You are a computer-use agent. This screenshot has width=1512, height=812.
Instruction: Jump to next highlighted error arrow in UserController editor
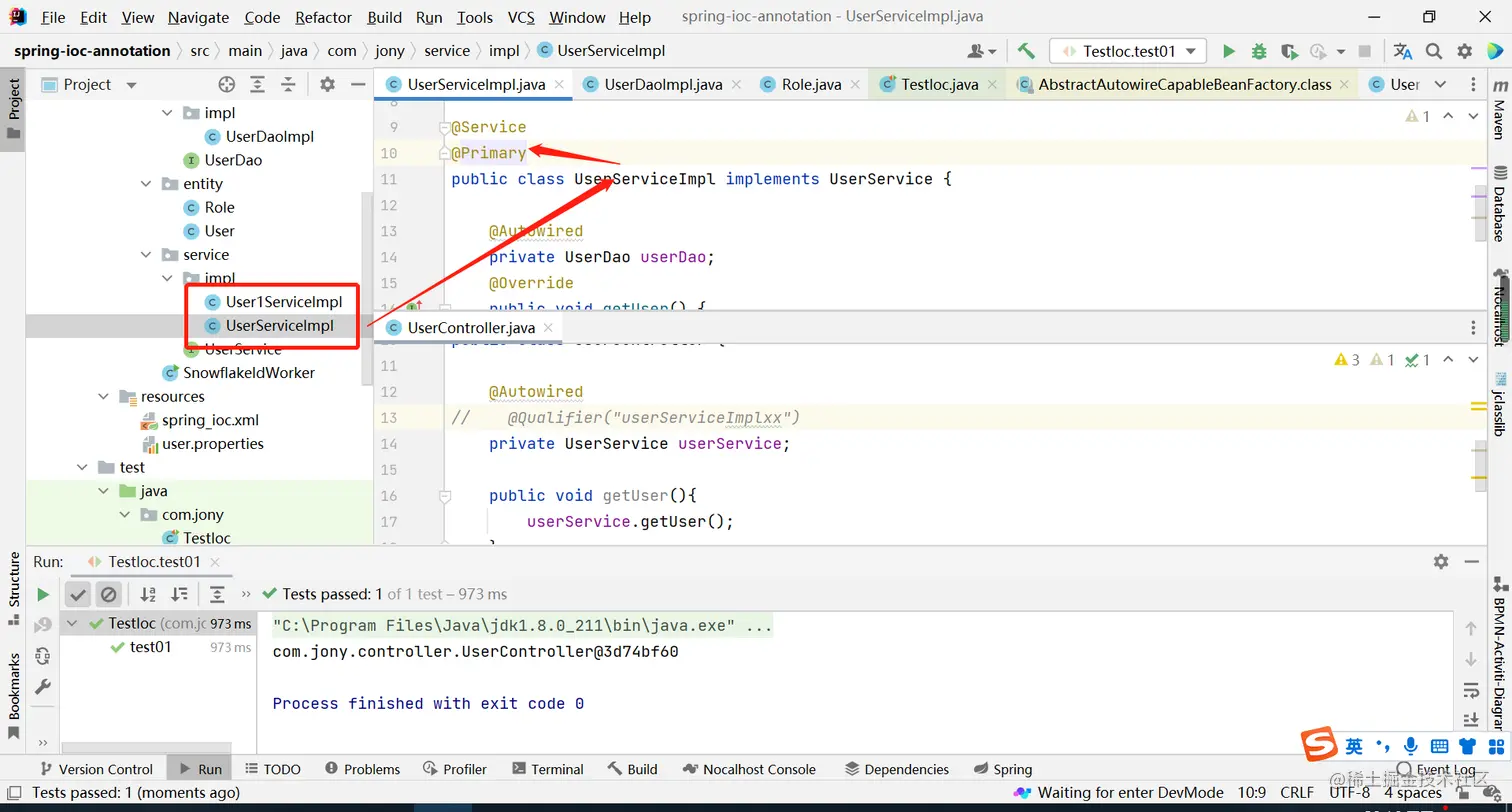pyautogui.click(x=1473, y=360)
